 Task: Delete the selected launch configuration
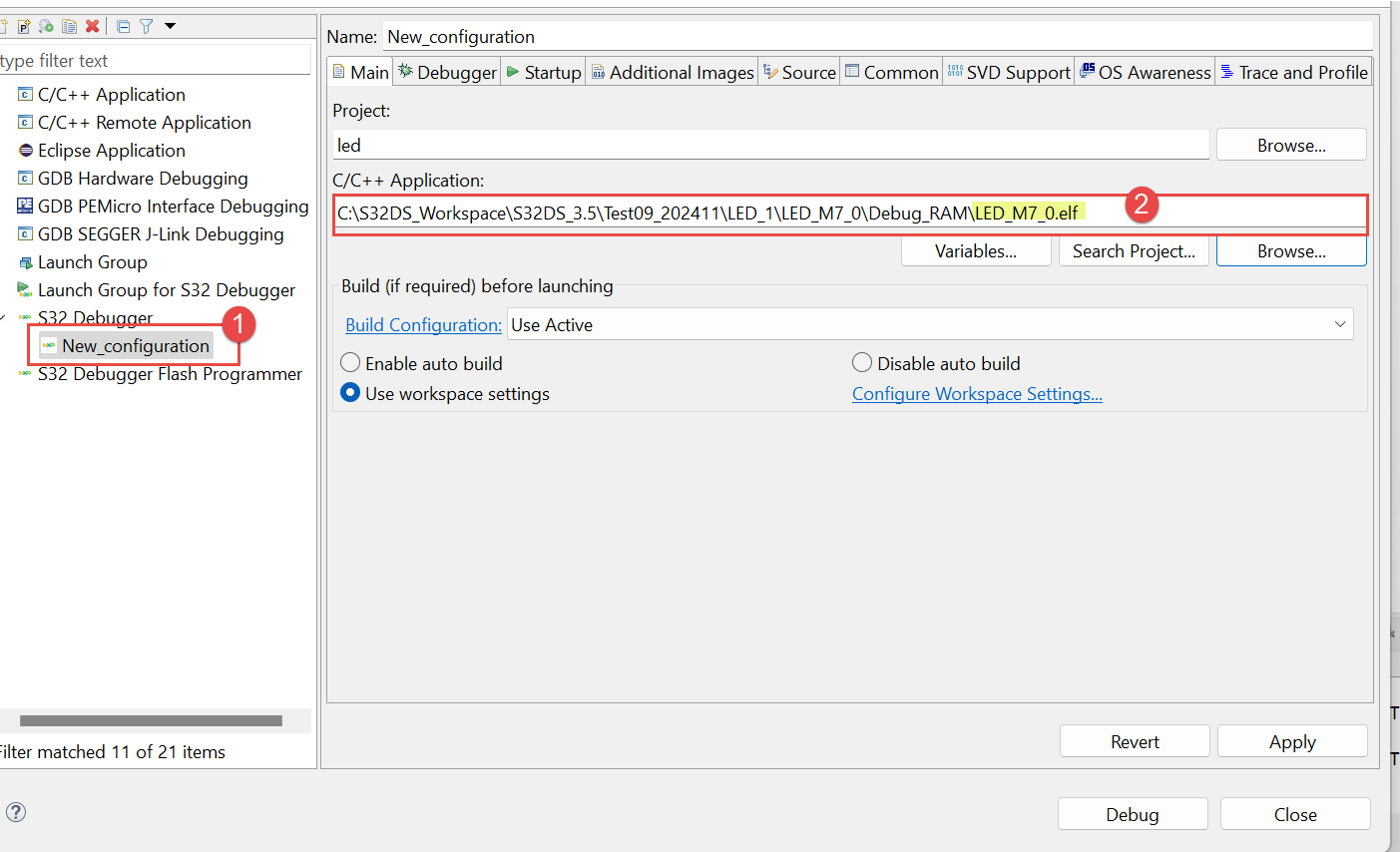93,26
